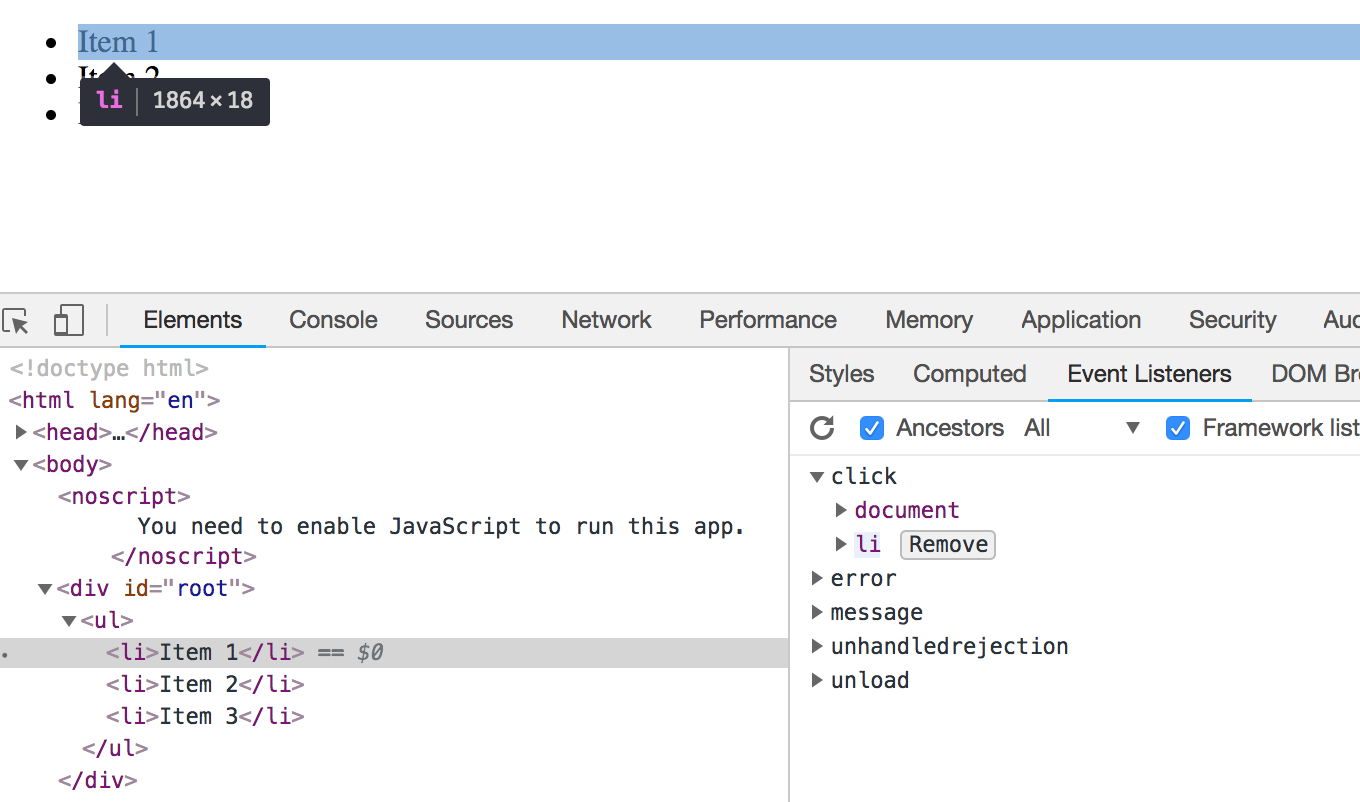1360x802 pixels.
Task: Expand the unhandledrejection listener group
Action: [x=817, y=646]
